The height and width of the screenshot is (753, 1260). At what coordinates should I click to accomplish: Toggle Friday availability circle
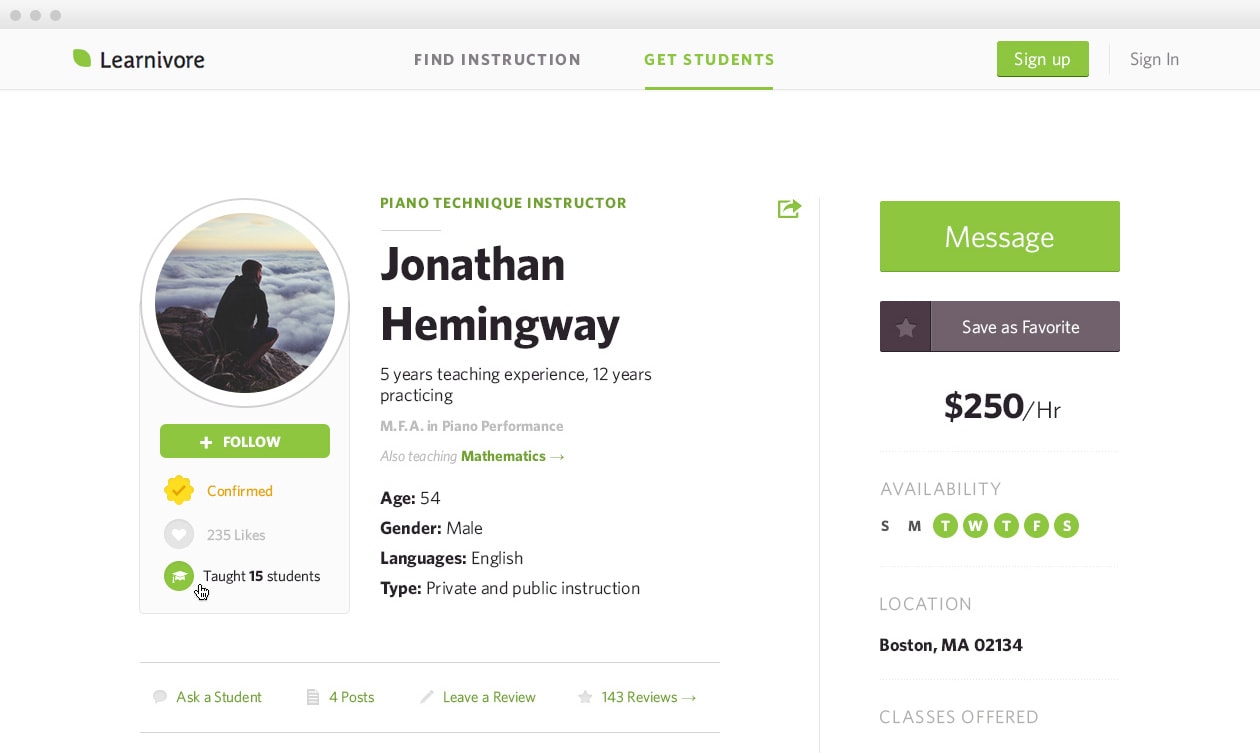pyautogui.click(x=1036, y=525)
